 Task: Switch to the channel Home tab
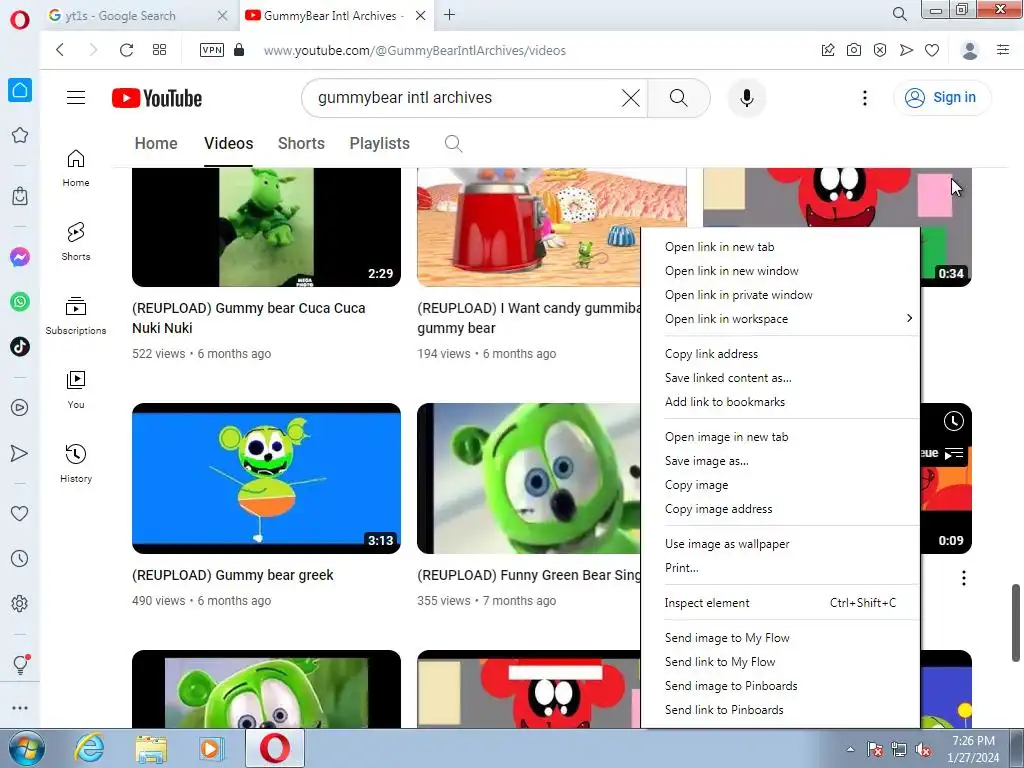coord(156,143)
